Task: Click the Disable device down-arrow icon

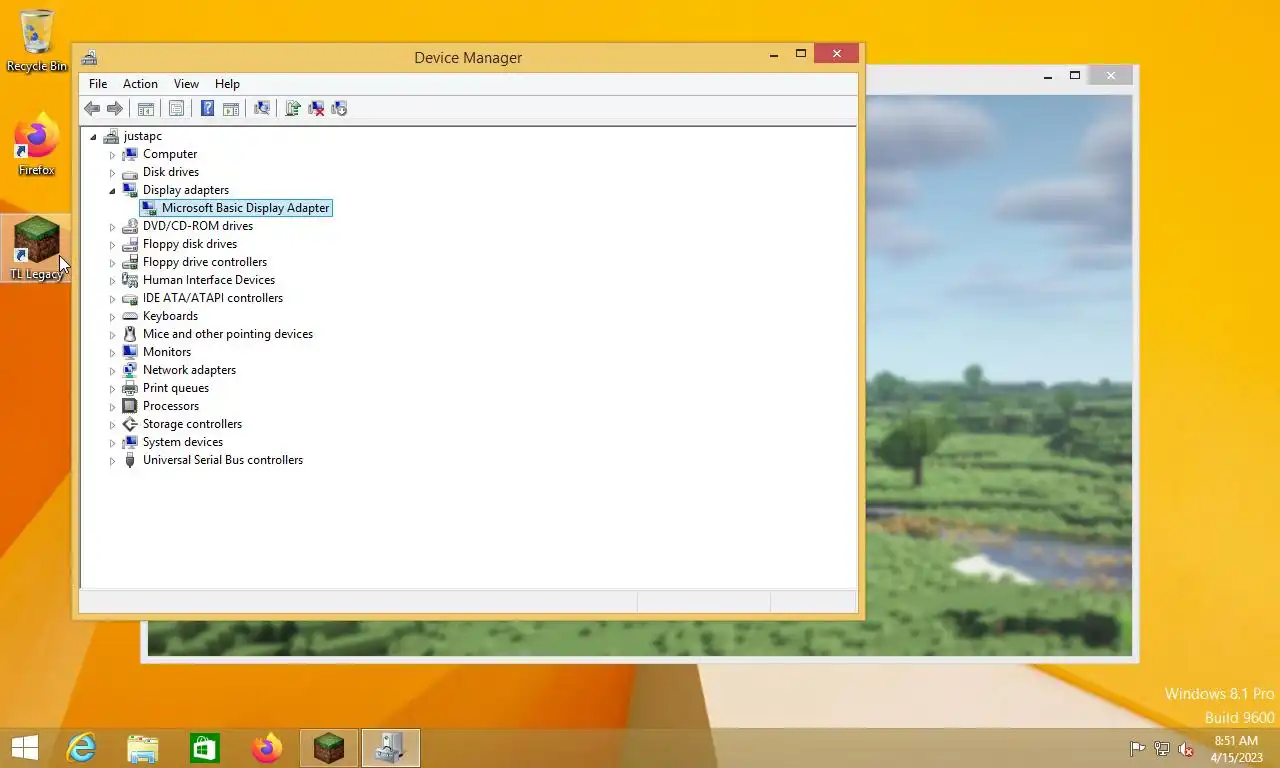Action: click(x=339, y=108)
